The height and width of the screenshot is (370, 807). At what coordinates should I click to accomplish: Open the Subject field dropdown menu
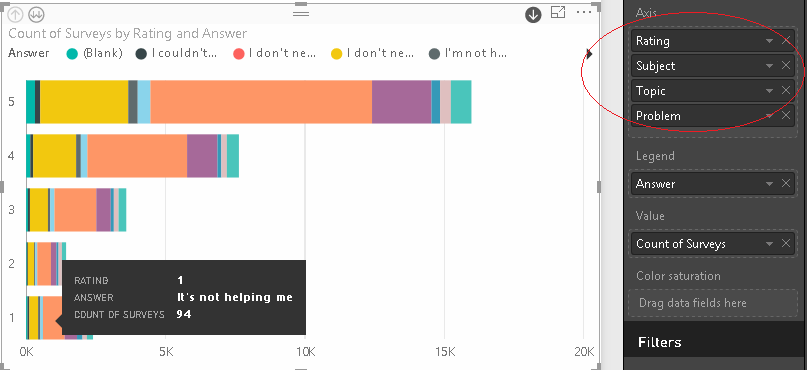click(x=769, y=66)
